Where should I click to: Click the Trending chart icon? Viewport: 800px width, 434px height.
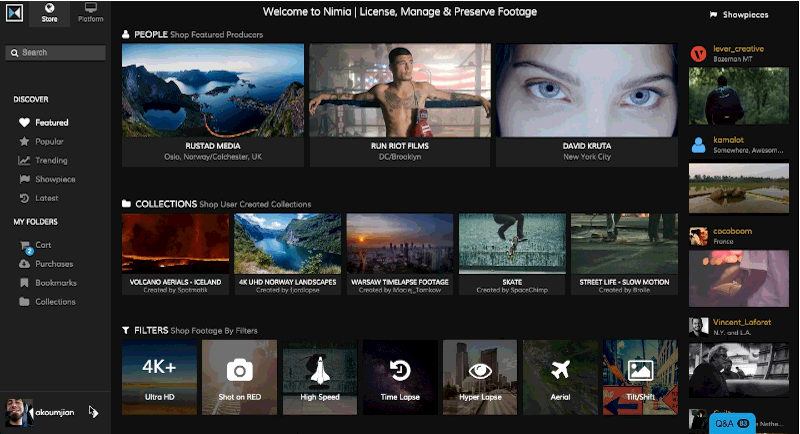tap(24, 160)
